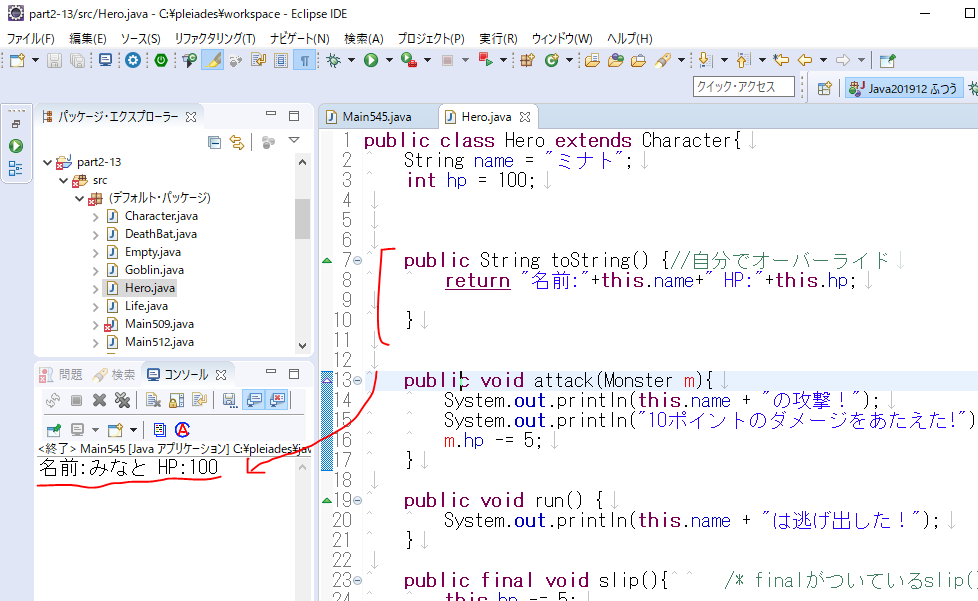
Task: Click the restore icon in left sidebar
Action: 16,124
